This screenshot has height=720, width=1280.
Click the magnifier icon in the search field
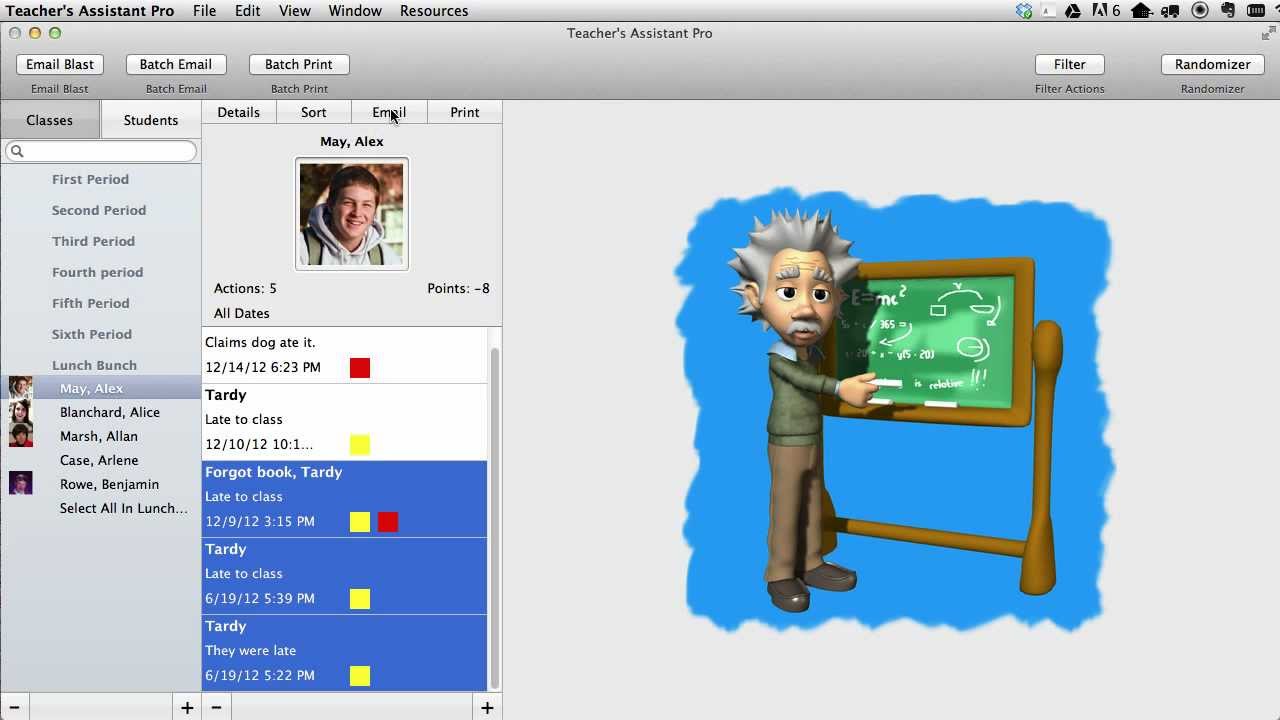coord(17,151)
